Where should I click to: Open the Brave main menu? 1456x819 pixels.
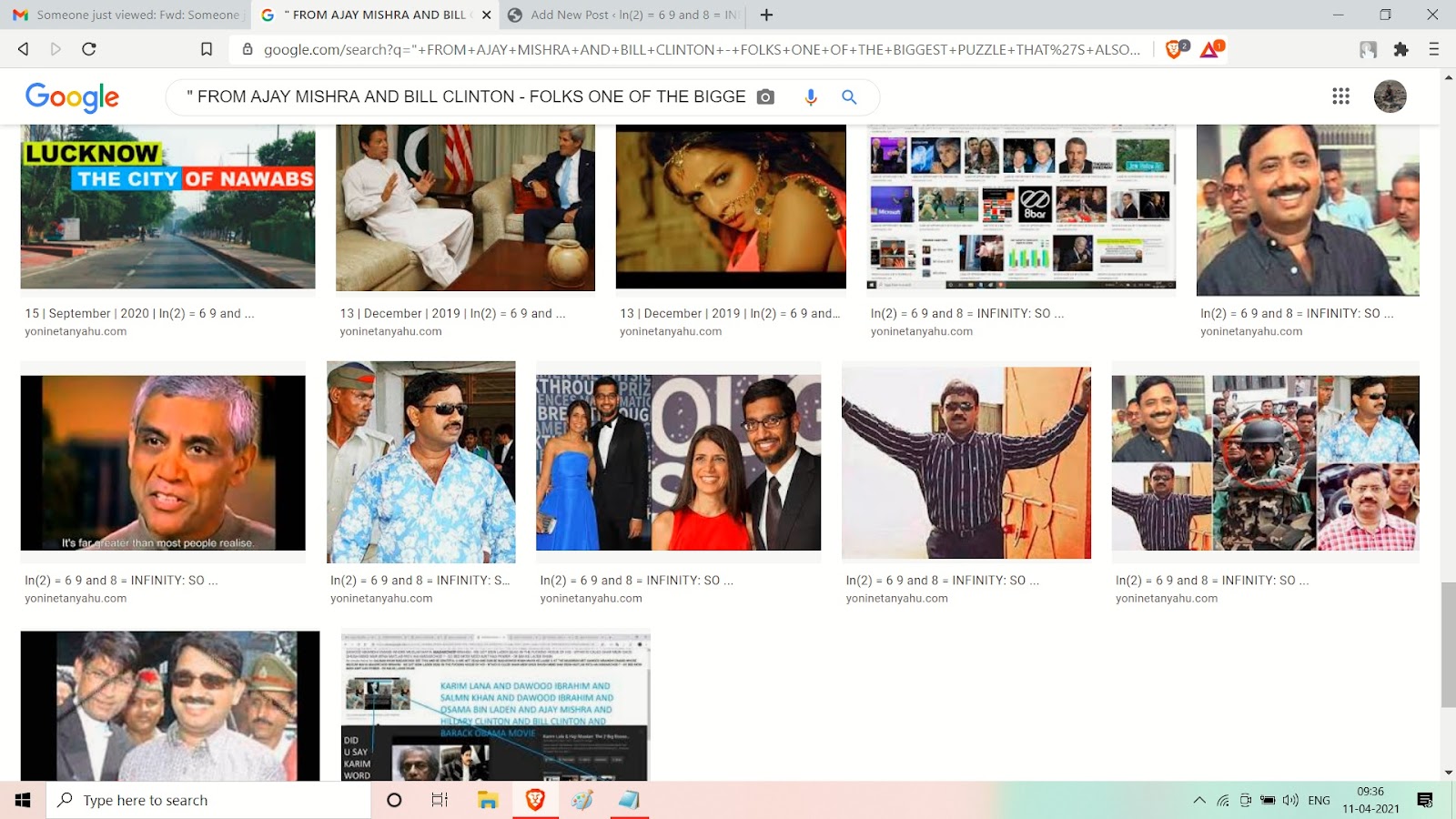[1433, 49]
